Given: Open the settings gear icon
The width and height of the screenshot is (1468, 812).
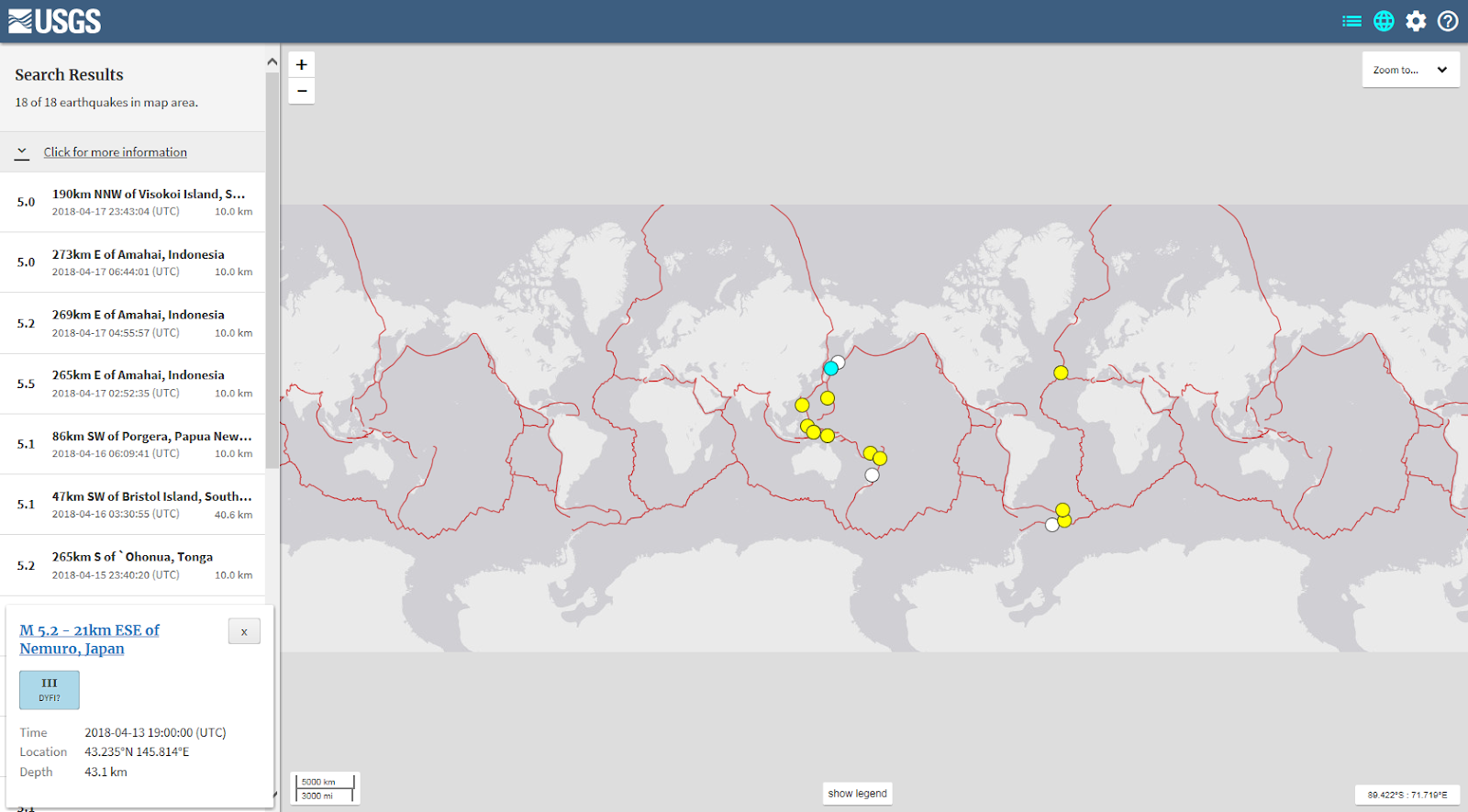Looking at the screenshot, I should 1416,21.
